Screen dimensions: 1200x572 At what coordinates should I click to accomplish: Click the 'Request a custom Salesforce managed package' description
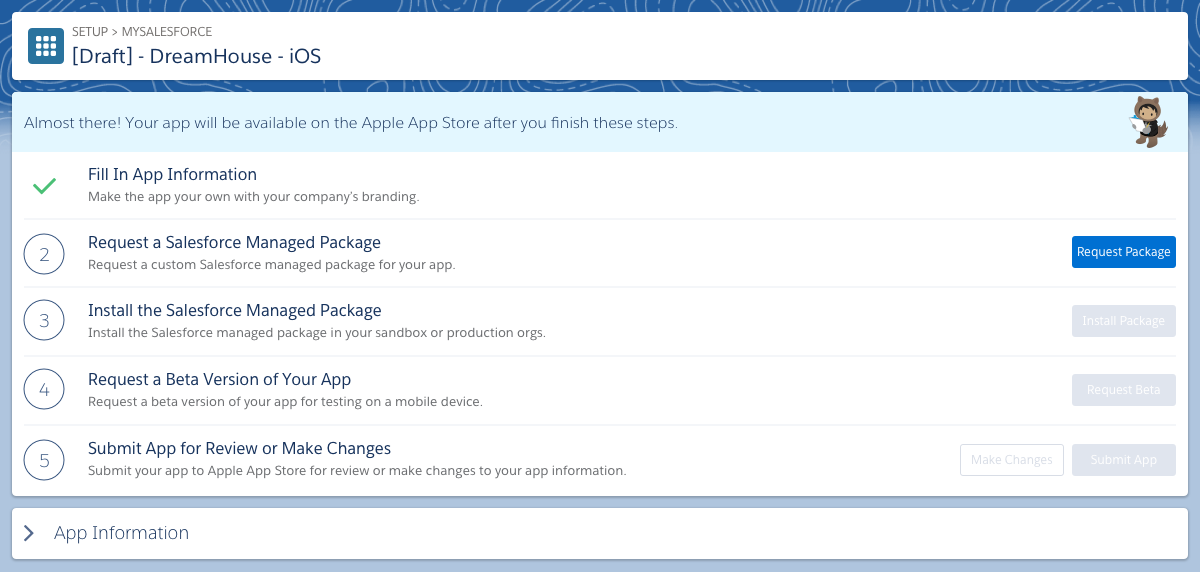271,265
